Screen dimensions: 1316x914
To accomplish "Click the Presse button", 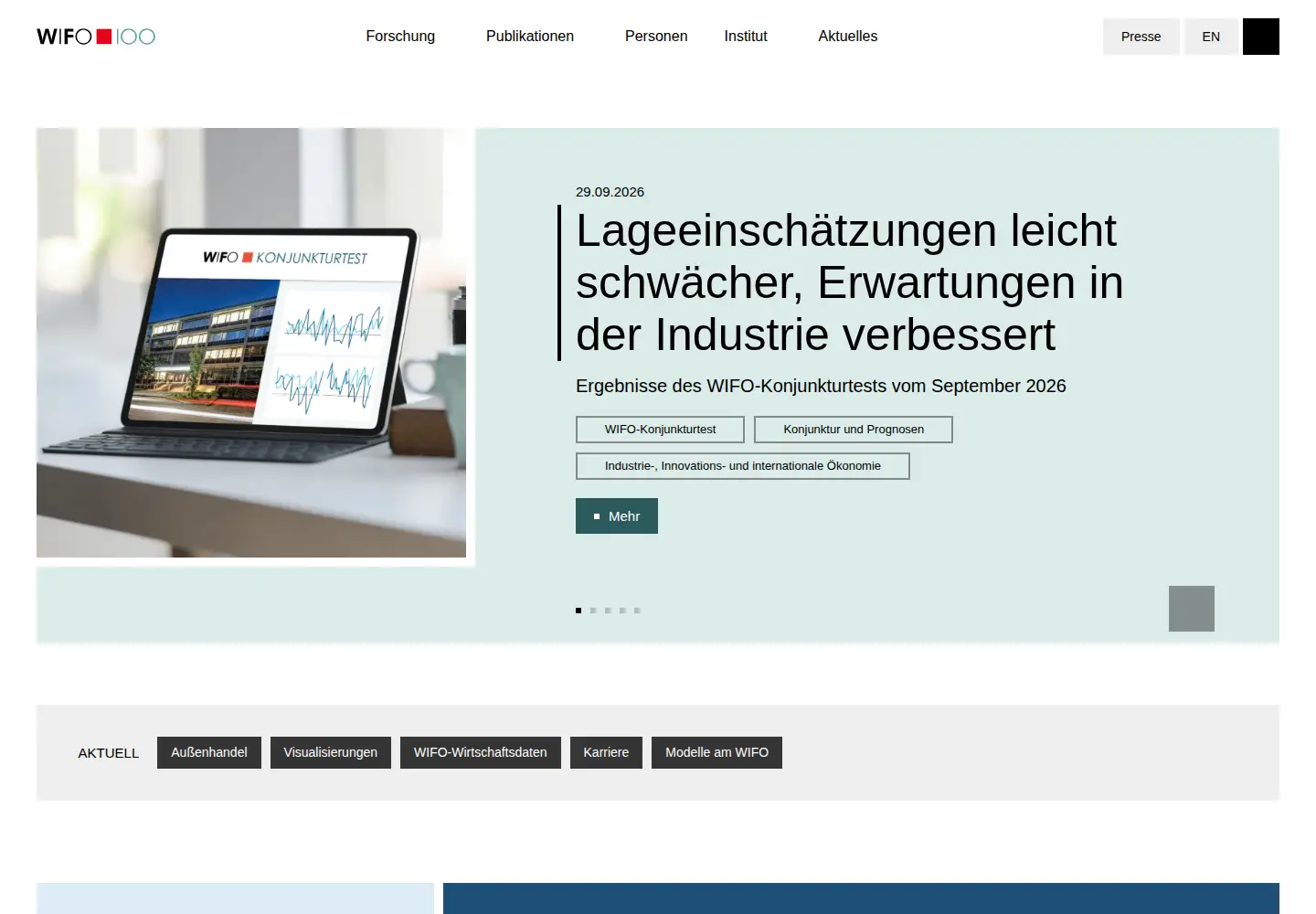I will 1141,37.
